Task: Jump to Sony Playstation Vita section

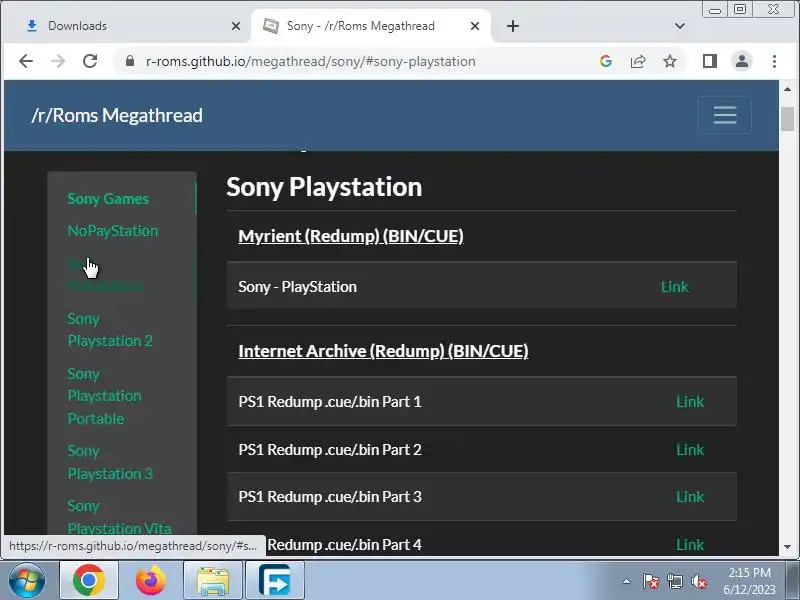Action: click(119, 517)
